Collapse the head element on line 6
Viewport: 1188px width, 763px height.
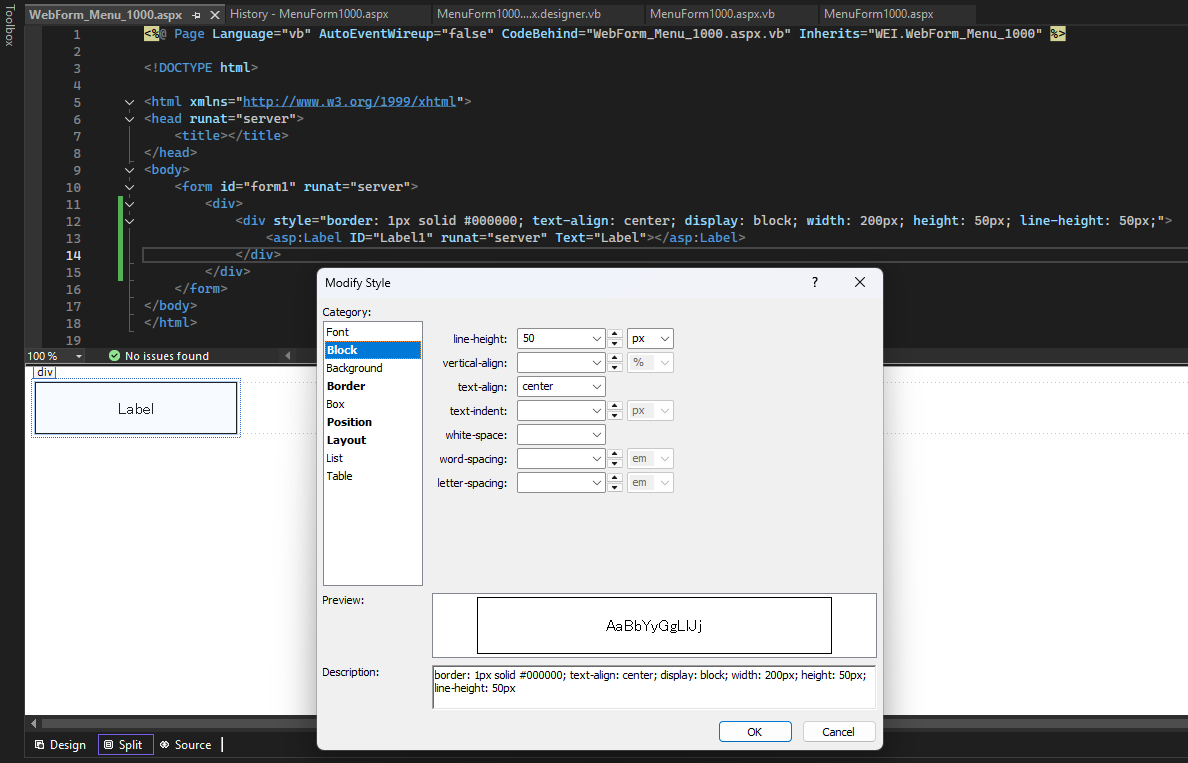click(x=130, y=119)
